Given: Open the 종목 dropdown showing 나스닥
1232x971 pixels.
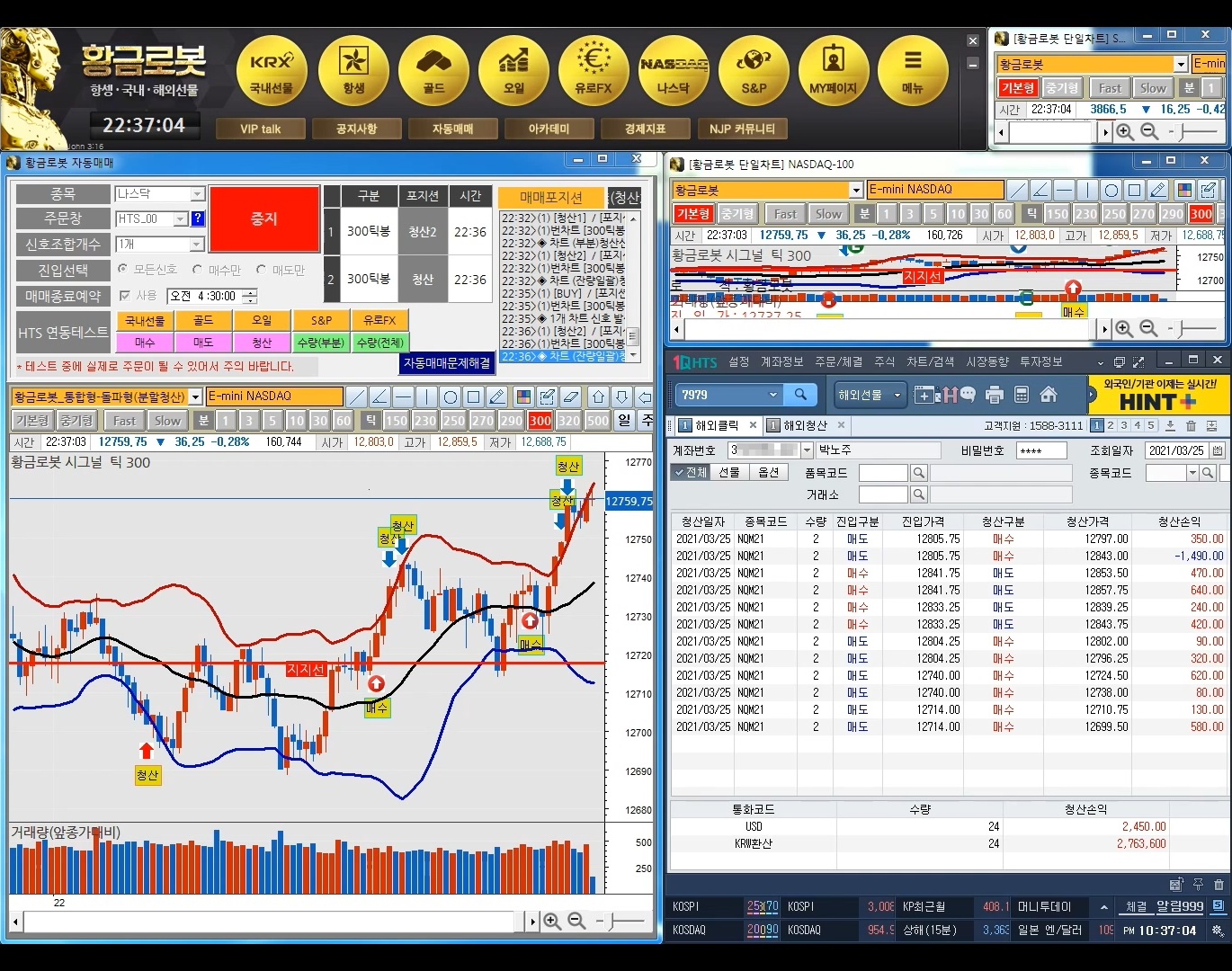Looking at the screenshot, I should click(197, 194).
